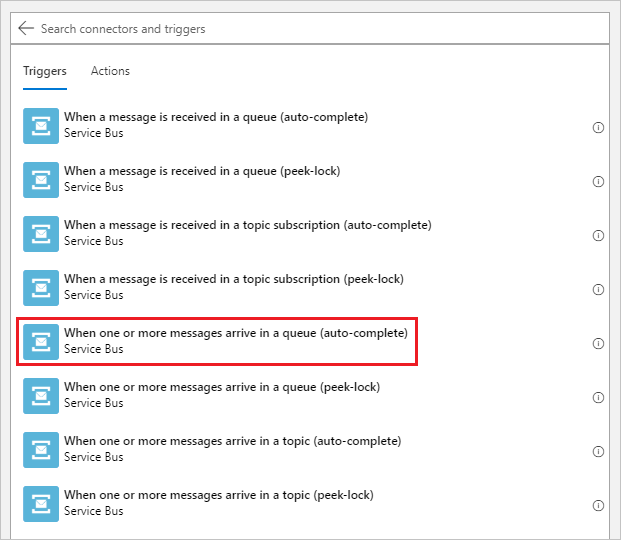Select 'one or more messages arrive in a queue (auto-complete)'
The height and width of the screenshot is (540, 621).
(x=235, y=333)
